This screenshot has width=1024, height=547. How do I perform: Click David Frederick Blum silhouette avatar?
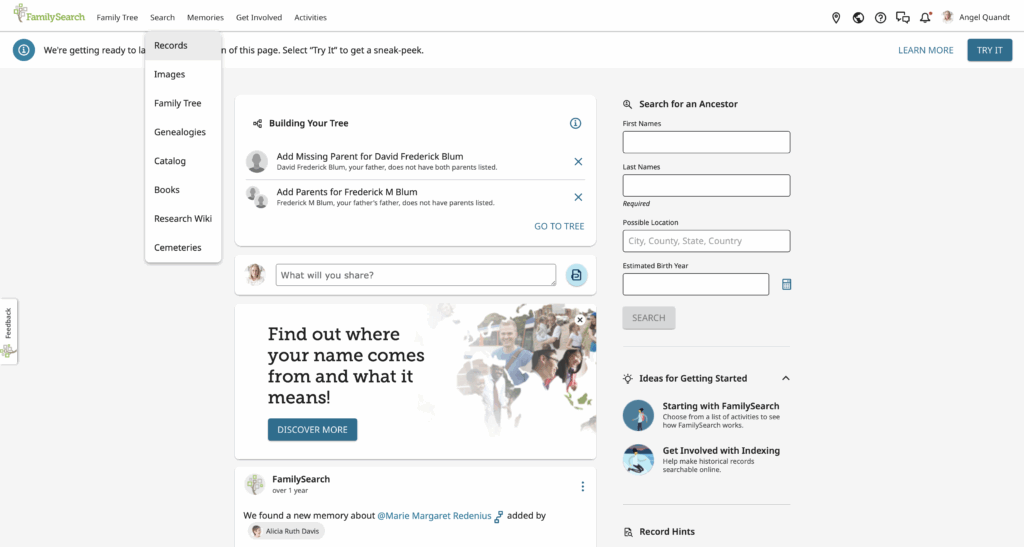257,161
